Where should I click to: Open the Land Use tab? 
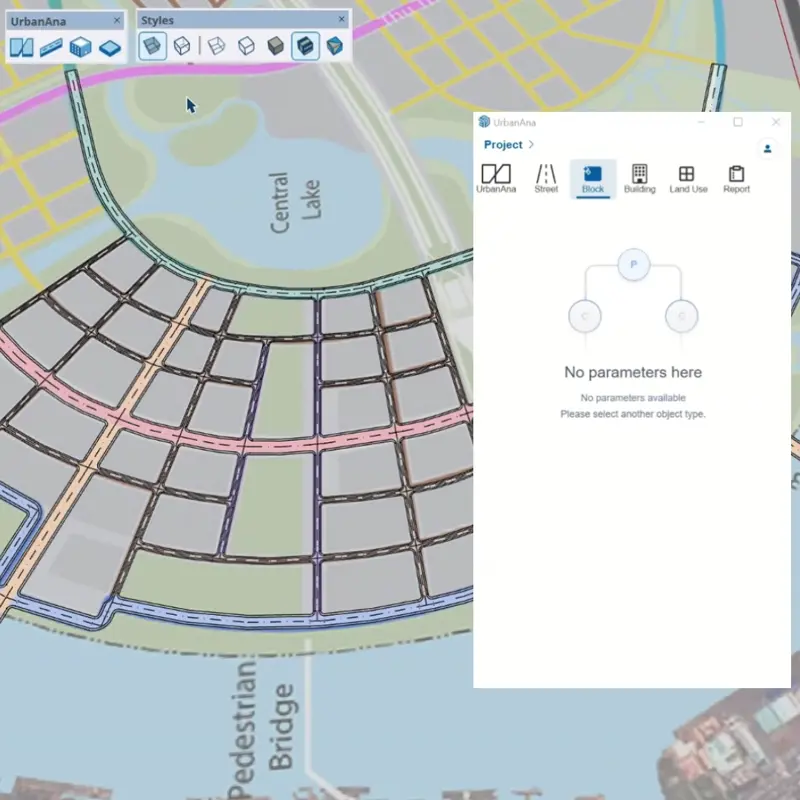(x=688, y=178)
